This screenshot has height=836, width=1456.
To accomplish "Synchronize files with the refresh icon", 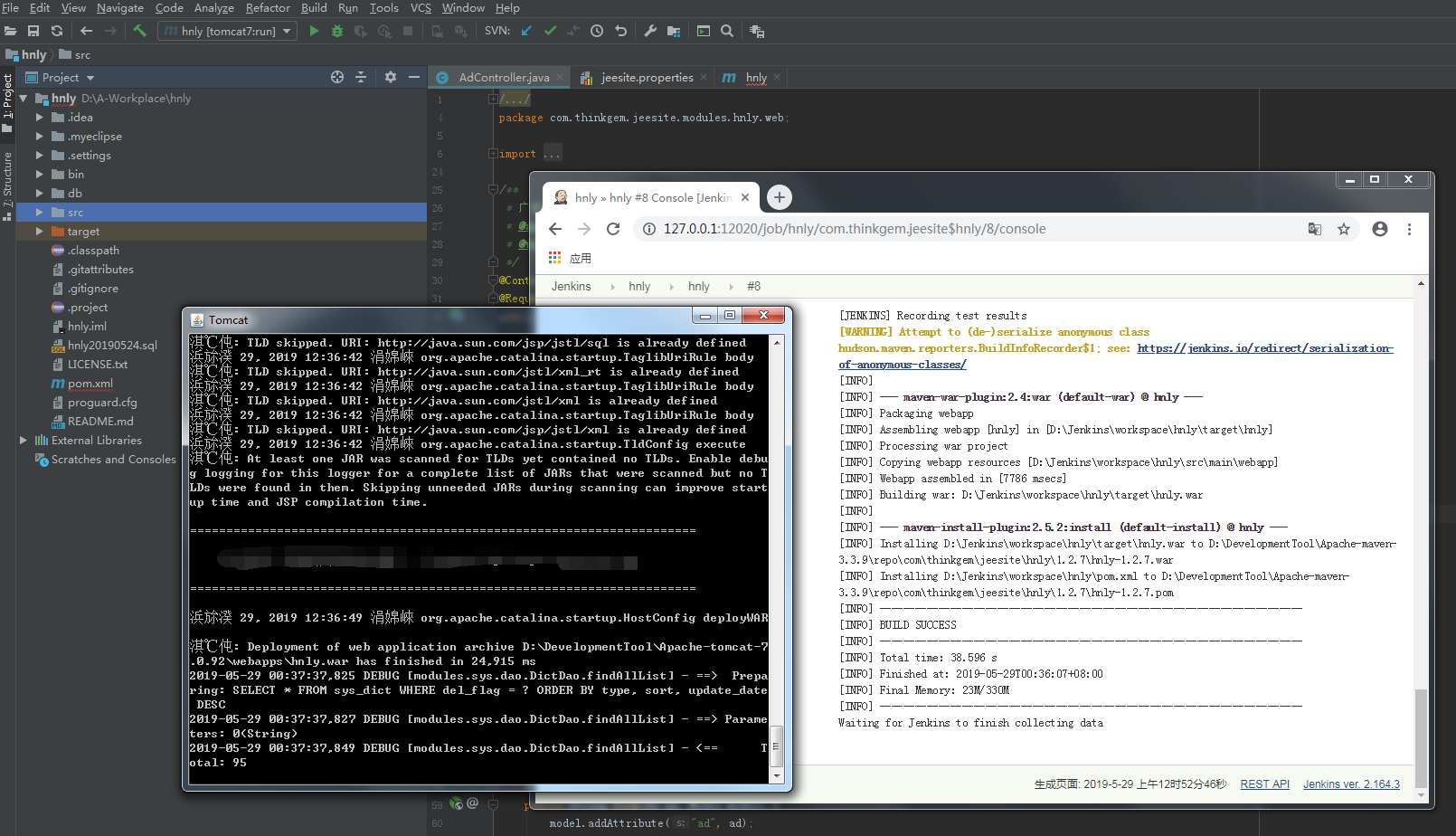I will 57,31.
